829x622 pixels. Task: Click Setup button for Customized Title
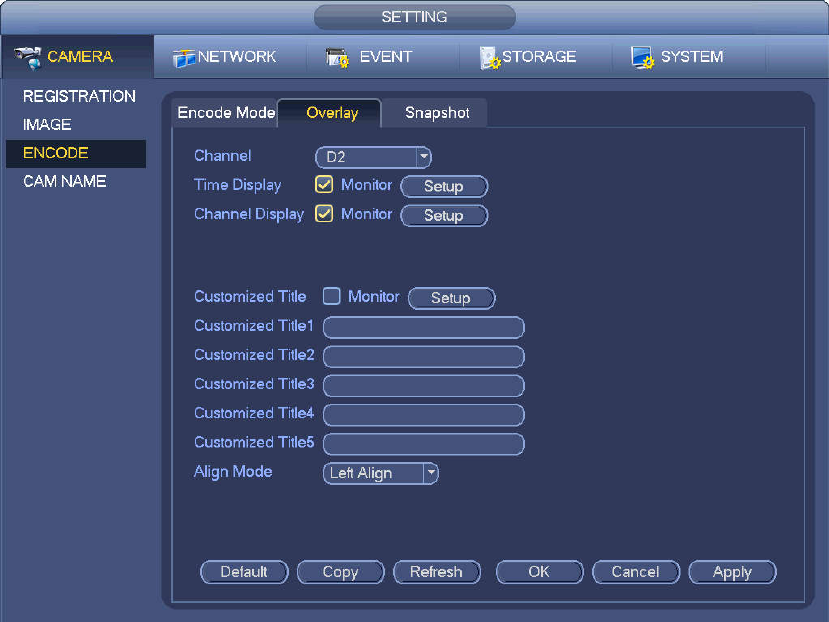[x=452, y=298]
